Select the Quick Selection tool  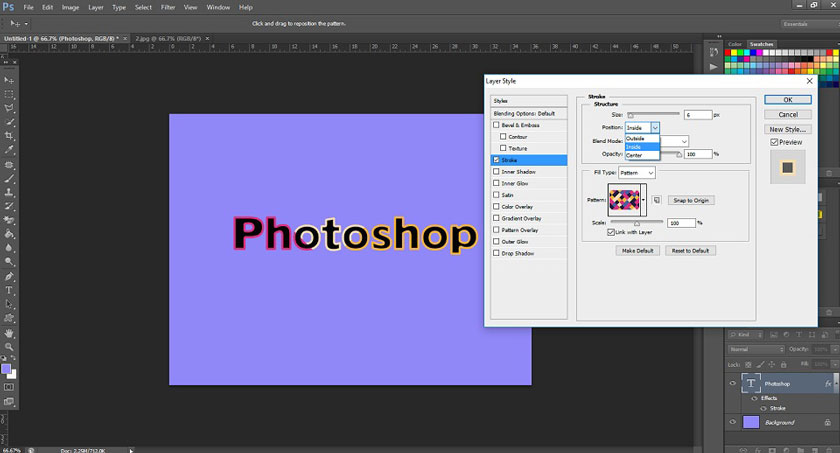tap(9, 122)
